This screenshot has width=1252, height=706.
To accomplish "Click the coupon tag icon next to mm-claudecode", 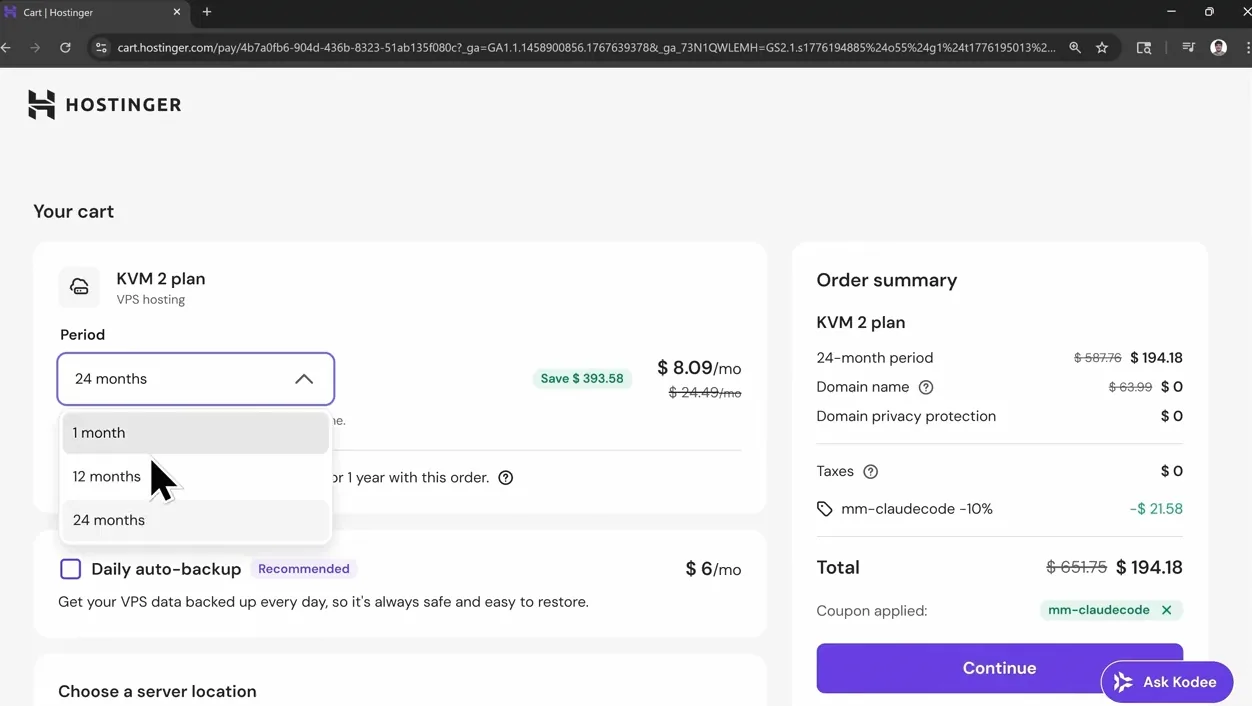I will point(824,509).
